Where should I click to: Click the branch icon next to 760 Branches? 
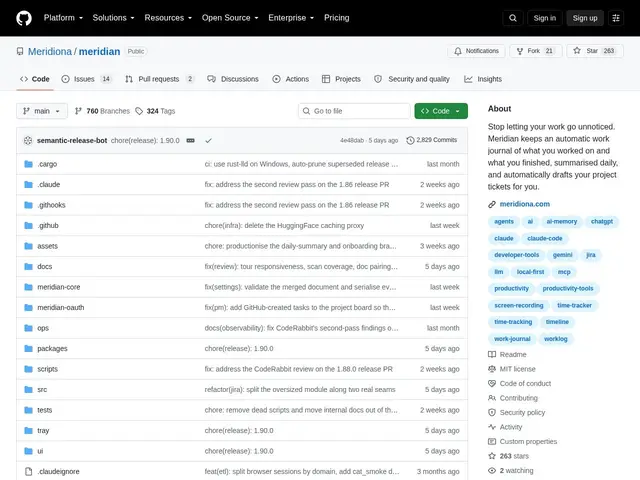[x=78, y=111]
